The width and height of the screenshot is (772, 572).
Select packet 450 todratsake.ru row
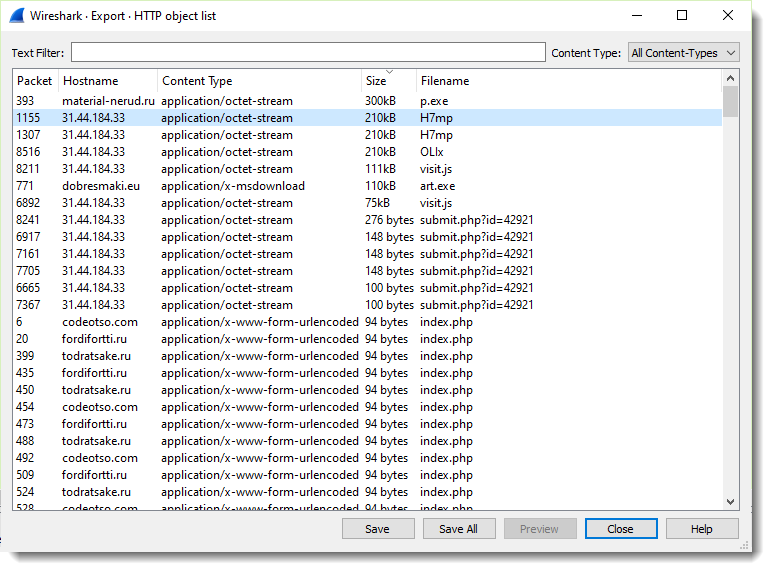tap(367, 390)
